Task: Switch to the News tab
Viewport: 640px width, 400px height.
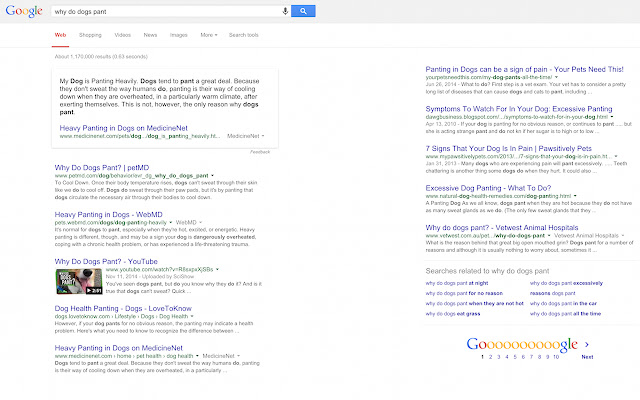Action: point(150,35)
